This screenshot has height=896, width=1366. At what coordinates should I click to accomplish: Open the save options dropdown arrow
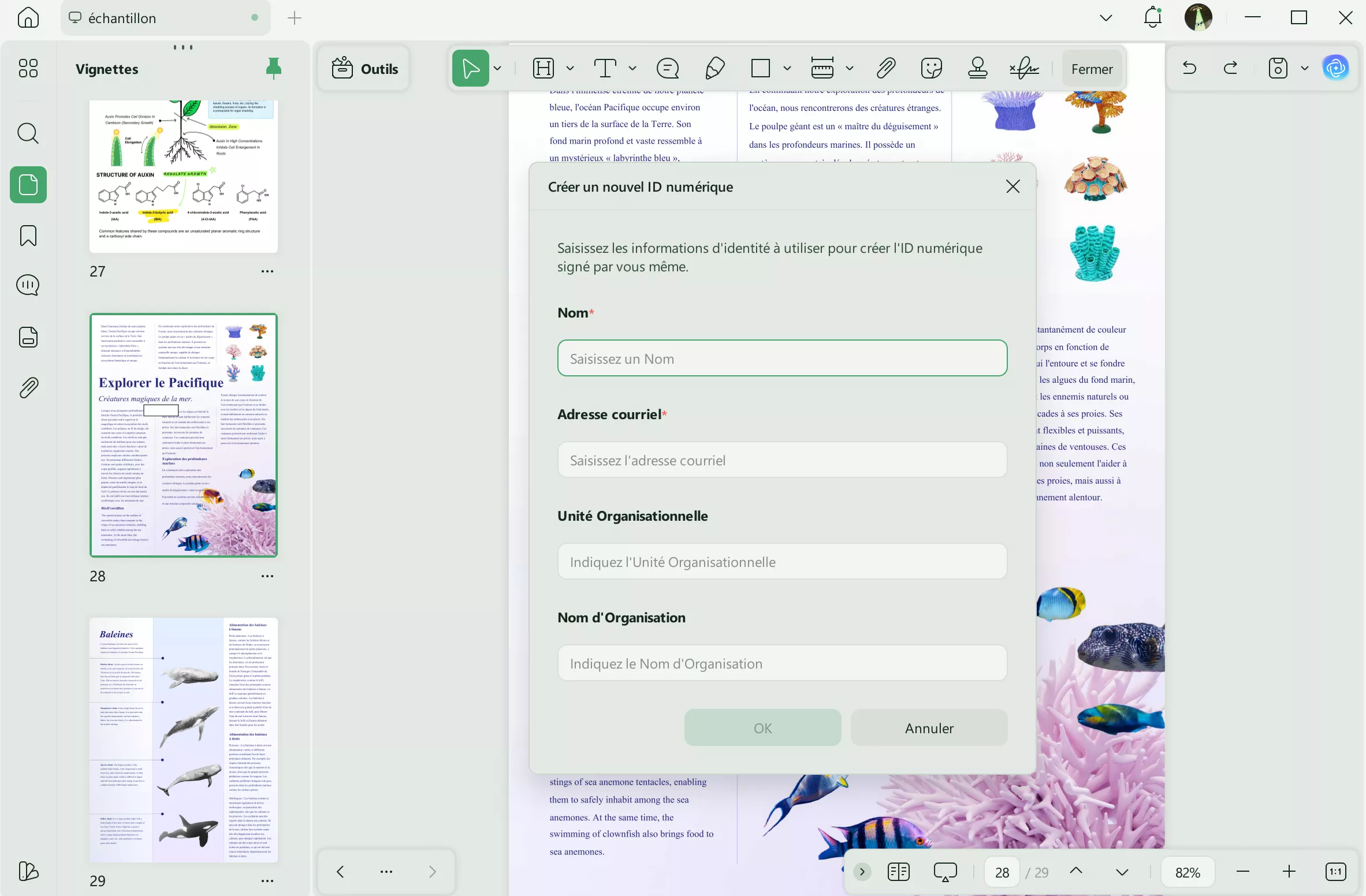click(x=1304, y=69)
